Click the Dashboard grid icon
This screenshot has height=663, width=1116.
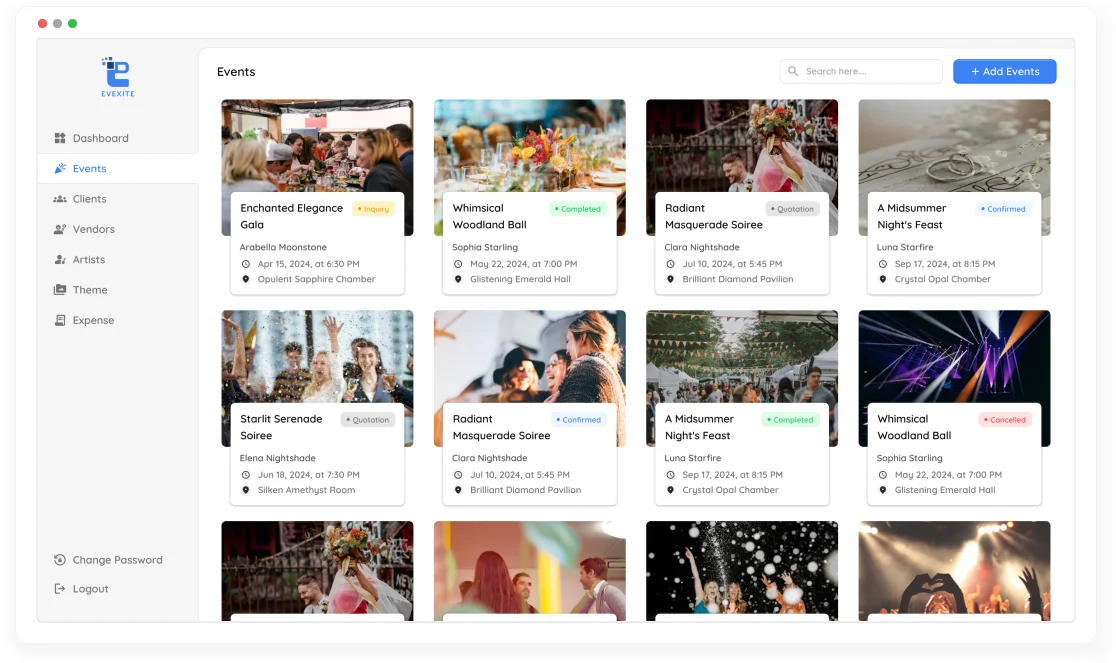60,138
